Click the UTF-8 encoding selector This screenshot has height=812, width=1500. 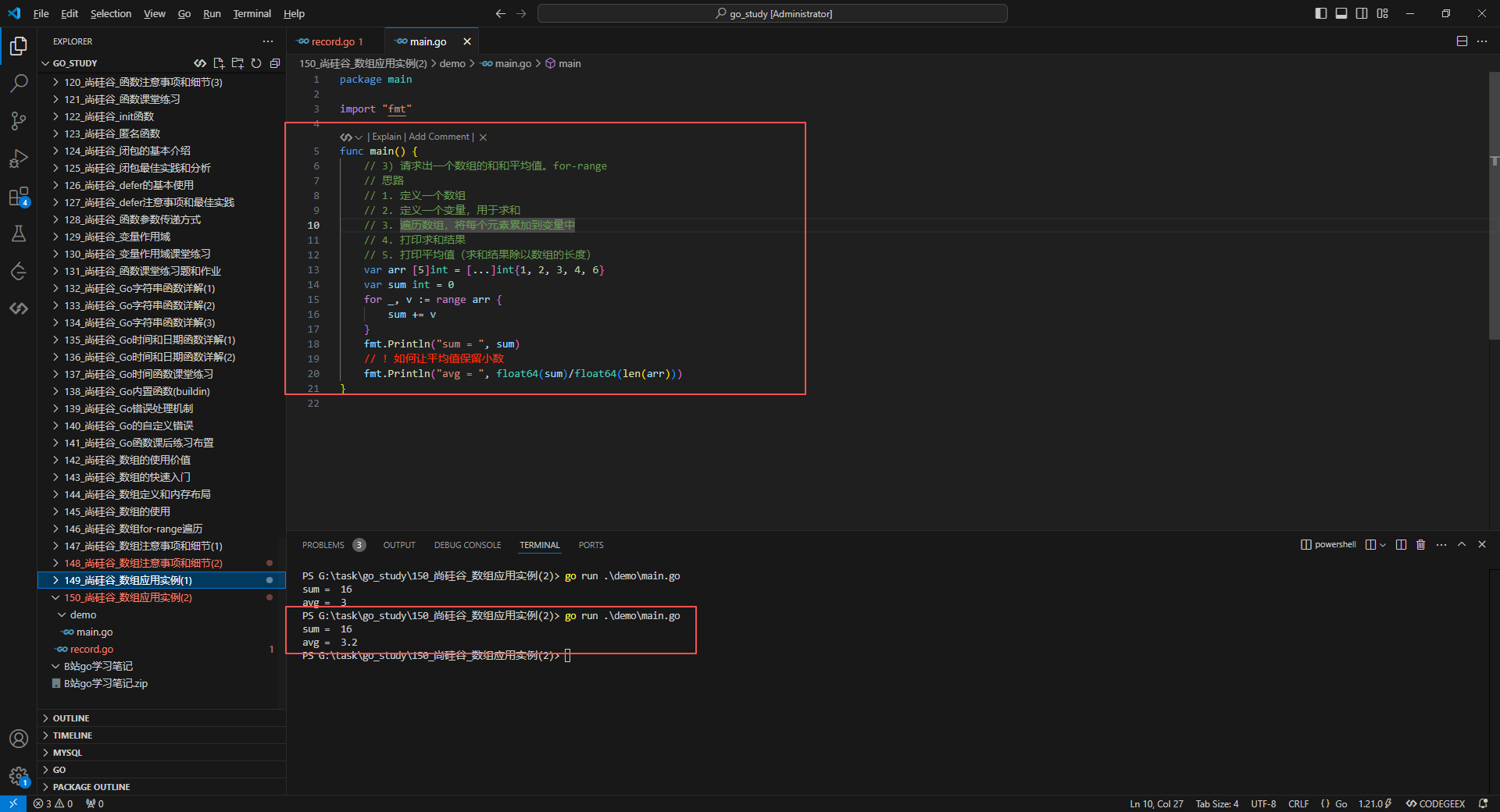click(1263, 803)
